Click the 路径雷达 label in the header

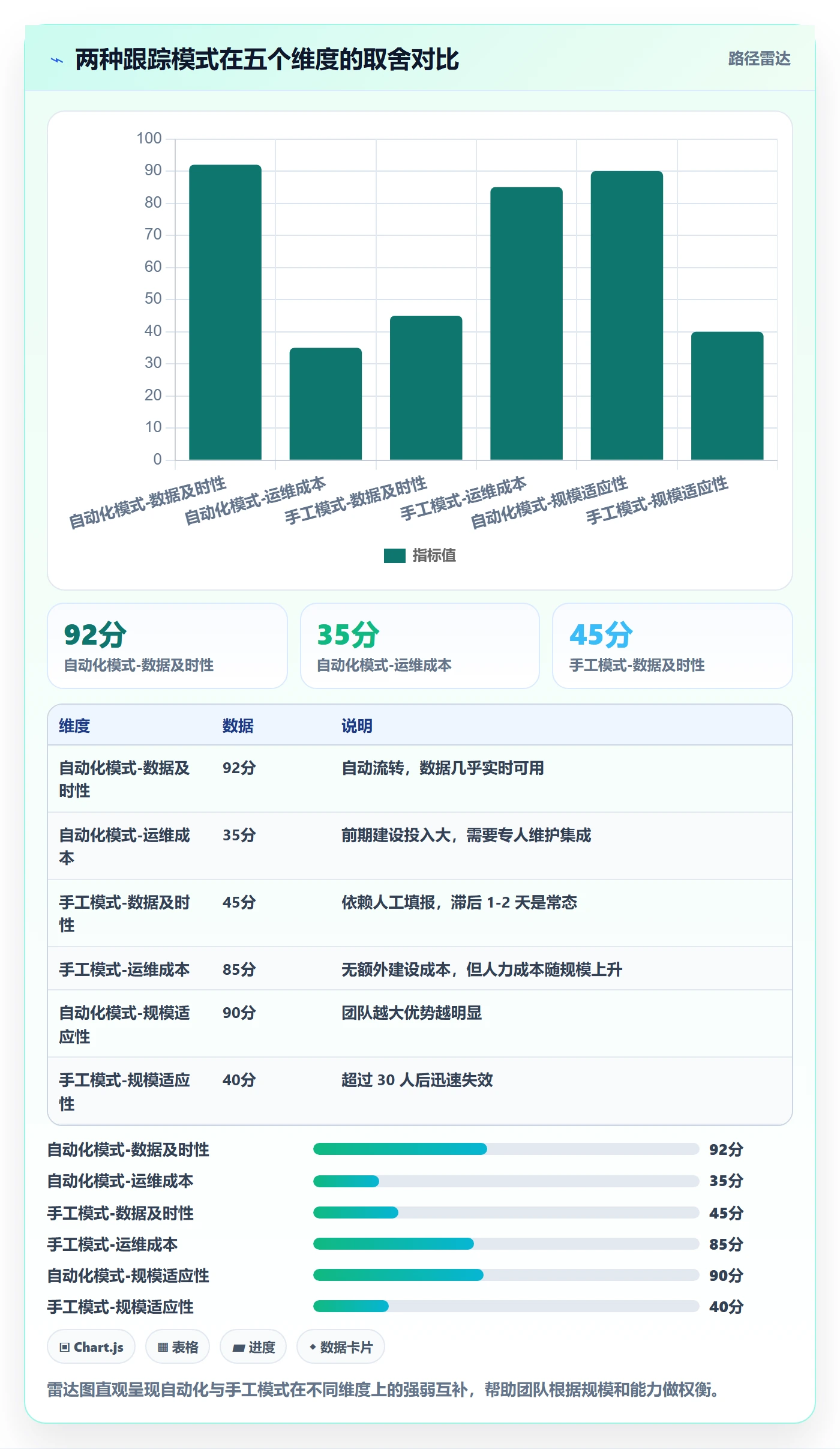click(759, 59)
